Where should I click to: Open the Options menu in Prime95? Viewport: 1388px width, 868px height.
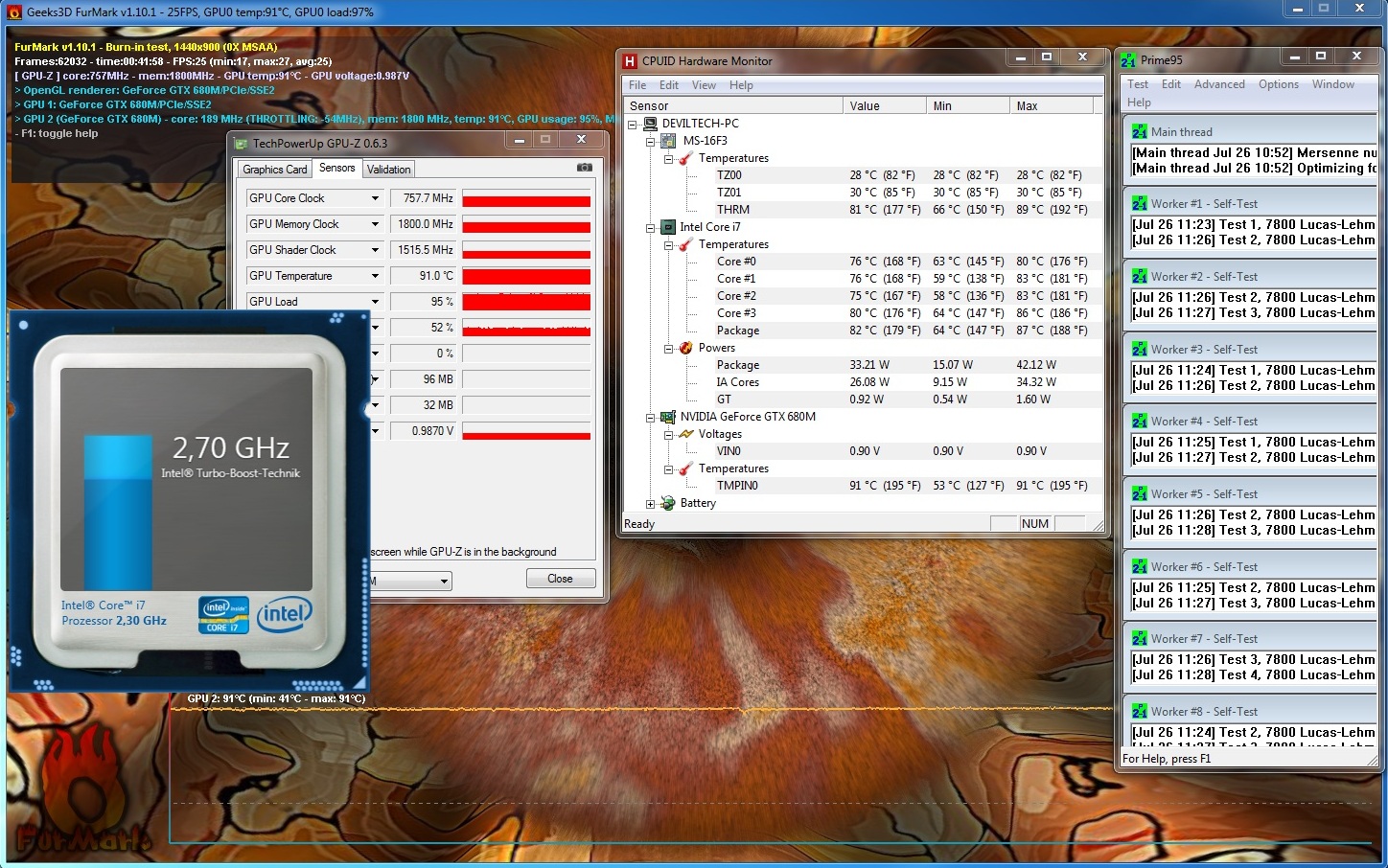(1279, 84)
